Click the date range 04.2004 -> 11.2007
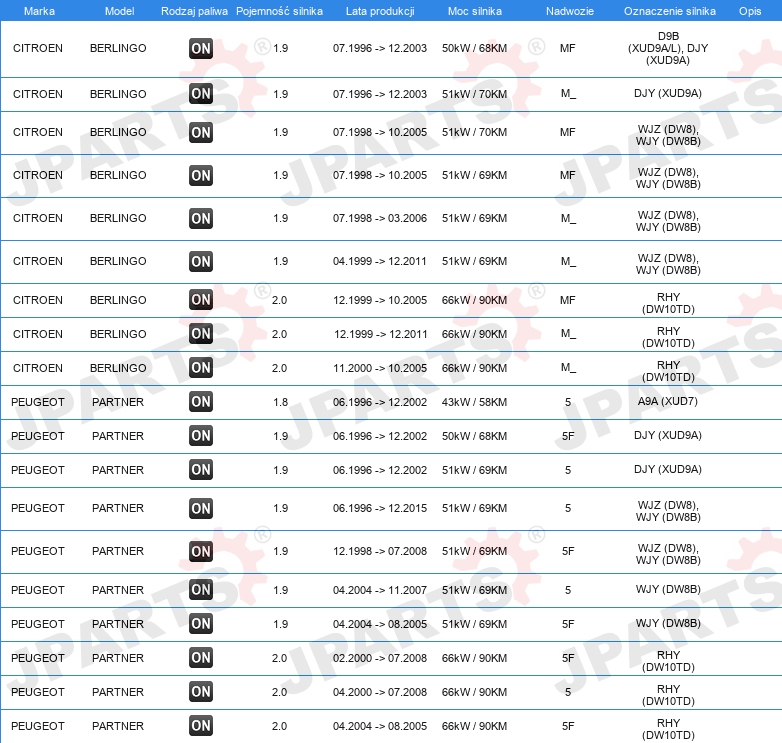Image resolution: width=782 pixels, height=743 pixels. 380,590
